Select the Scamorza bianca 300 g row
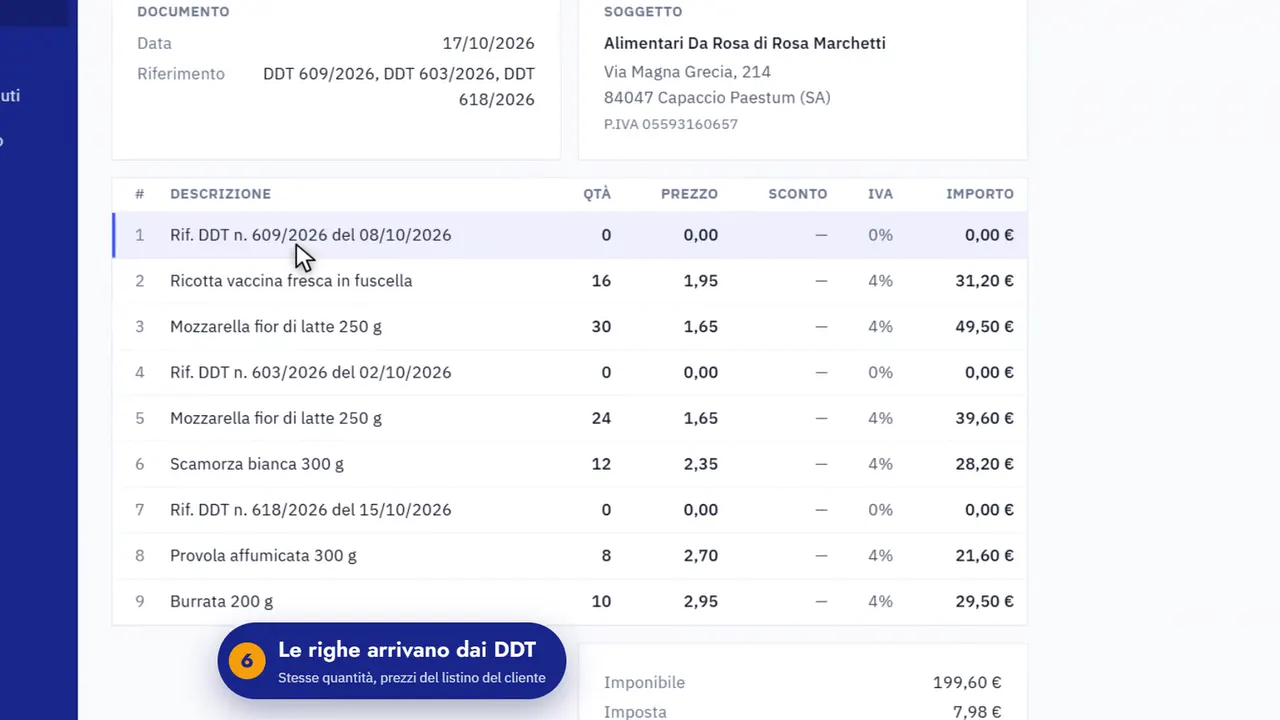This screenshot has height=720, width=1280. pyautogui.click(x=570, y=464)
